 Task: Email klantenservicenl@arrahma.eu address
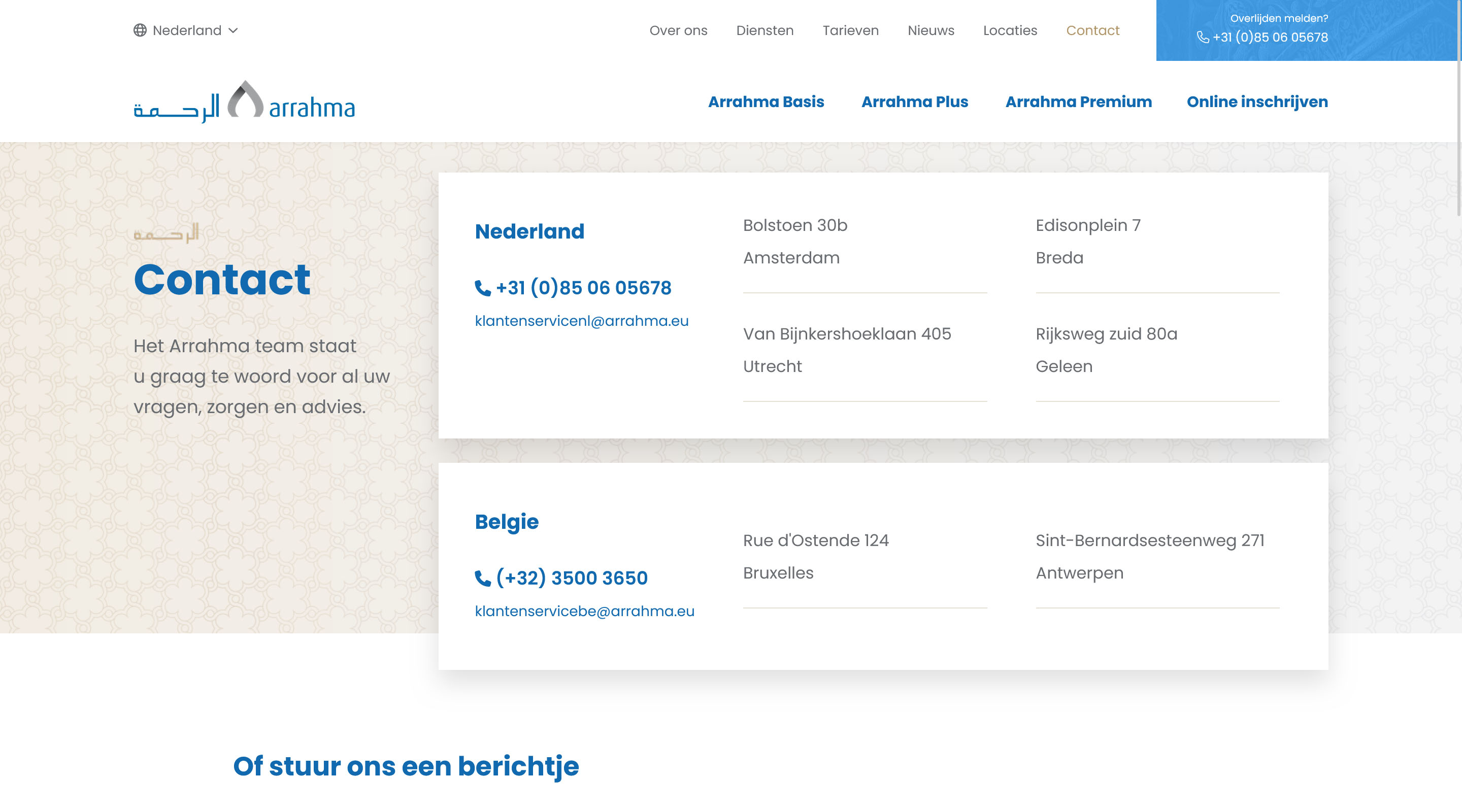coord(581,321)
